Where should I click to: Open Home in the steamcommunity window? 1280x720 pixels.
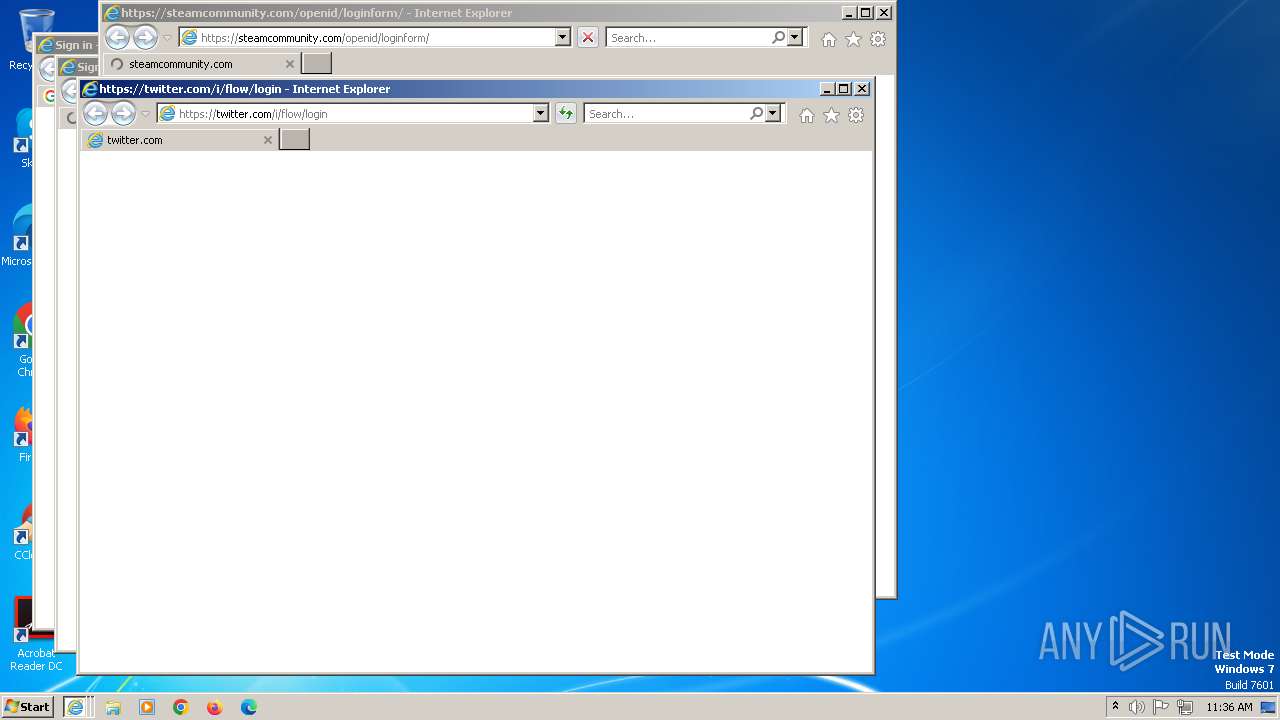(x=829, y=39)
